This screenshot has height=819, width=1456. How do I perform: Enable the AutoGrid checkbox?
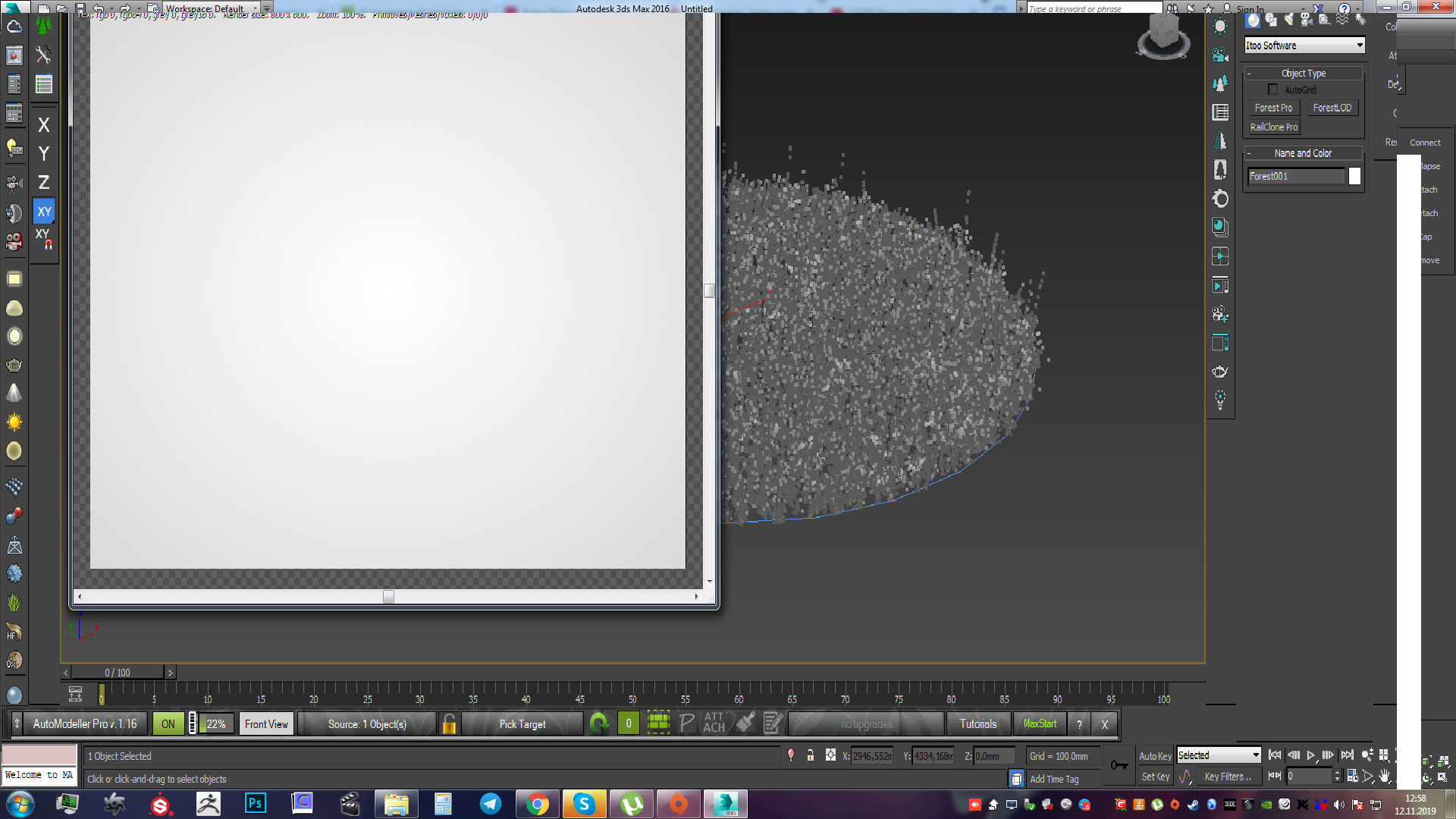pos(1272,90)
